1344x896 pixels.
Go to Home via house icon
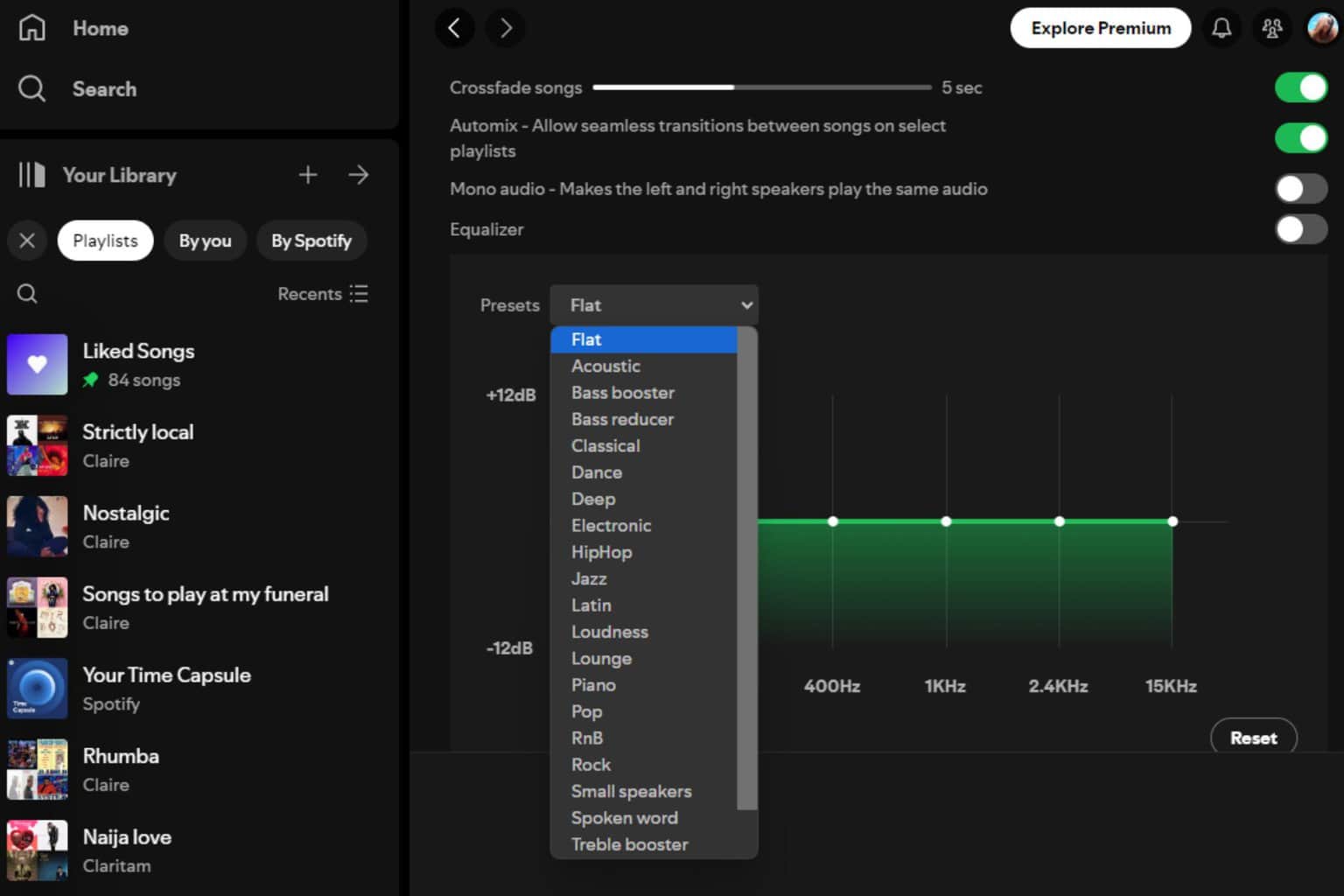coord(32,28)
